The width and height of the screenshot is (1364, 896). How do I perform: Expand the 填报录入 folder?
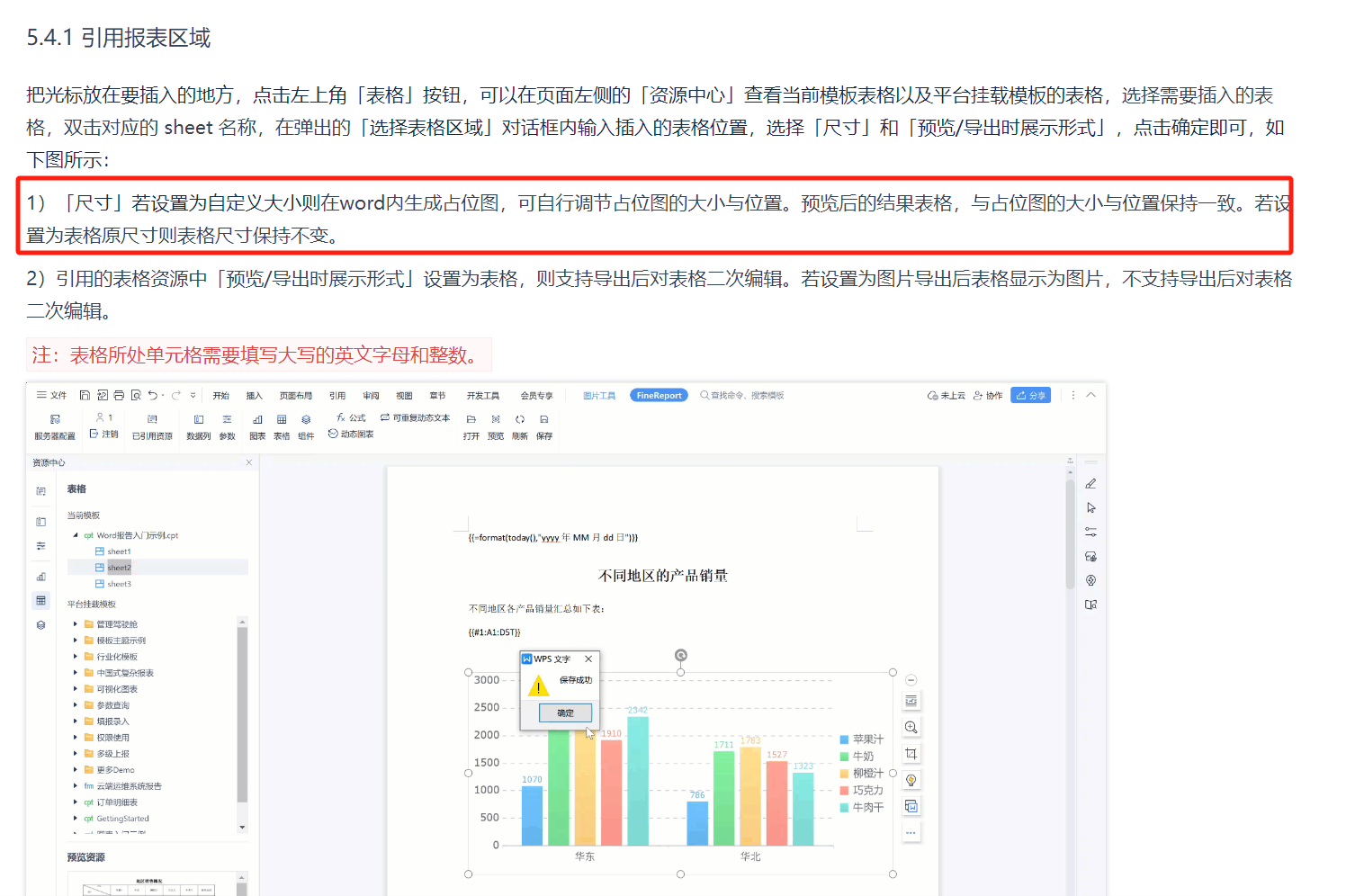point(76,721)
